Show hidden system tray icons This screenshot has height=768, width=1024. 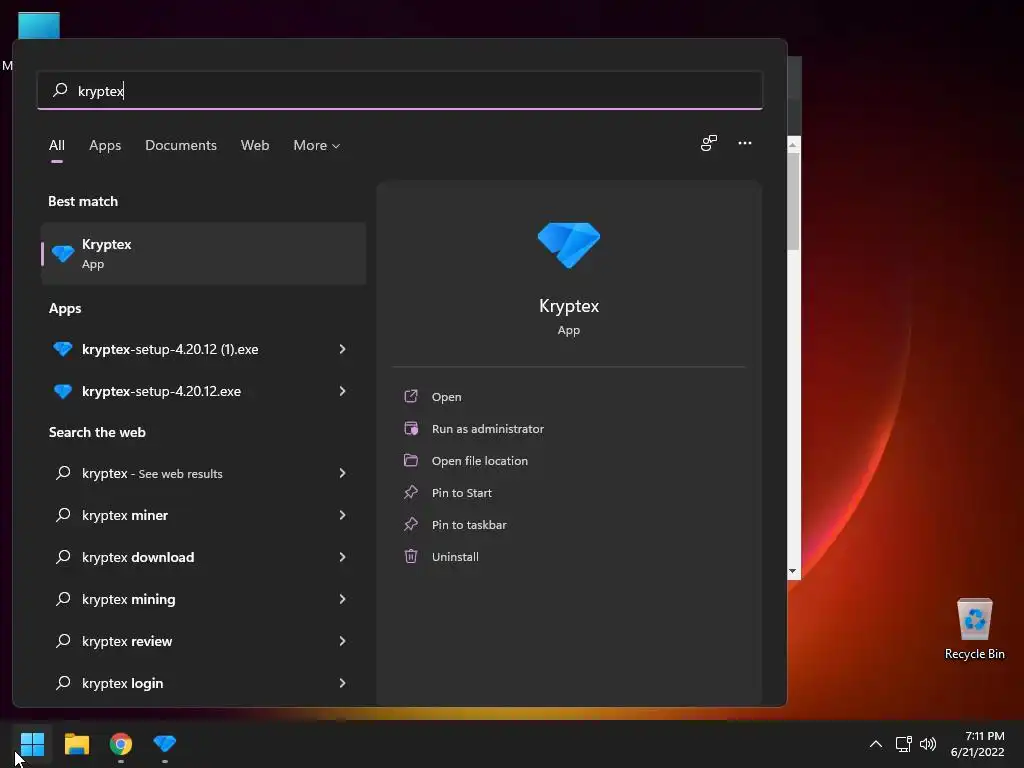[x=876, y=744]
